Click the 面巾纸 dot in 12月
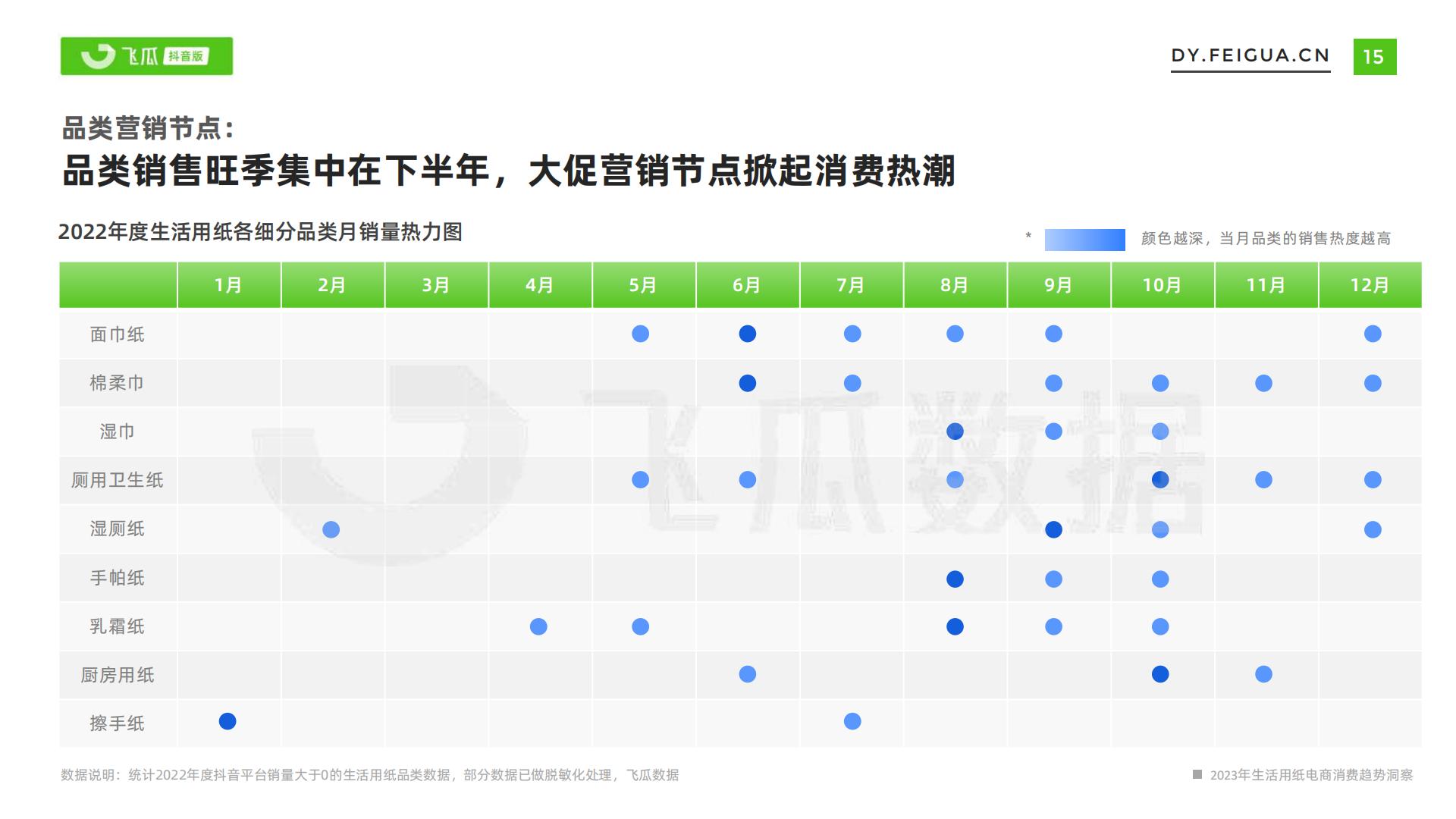 (x=1373, y=334)
